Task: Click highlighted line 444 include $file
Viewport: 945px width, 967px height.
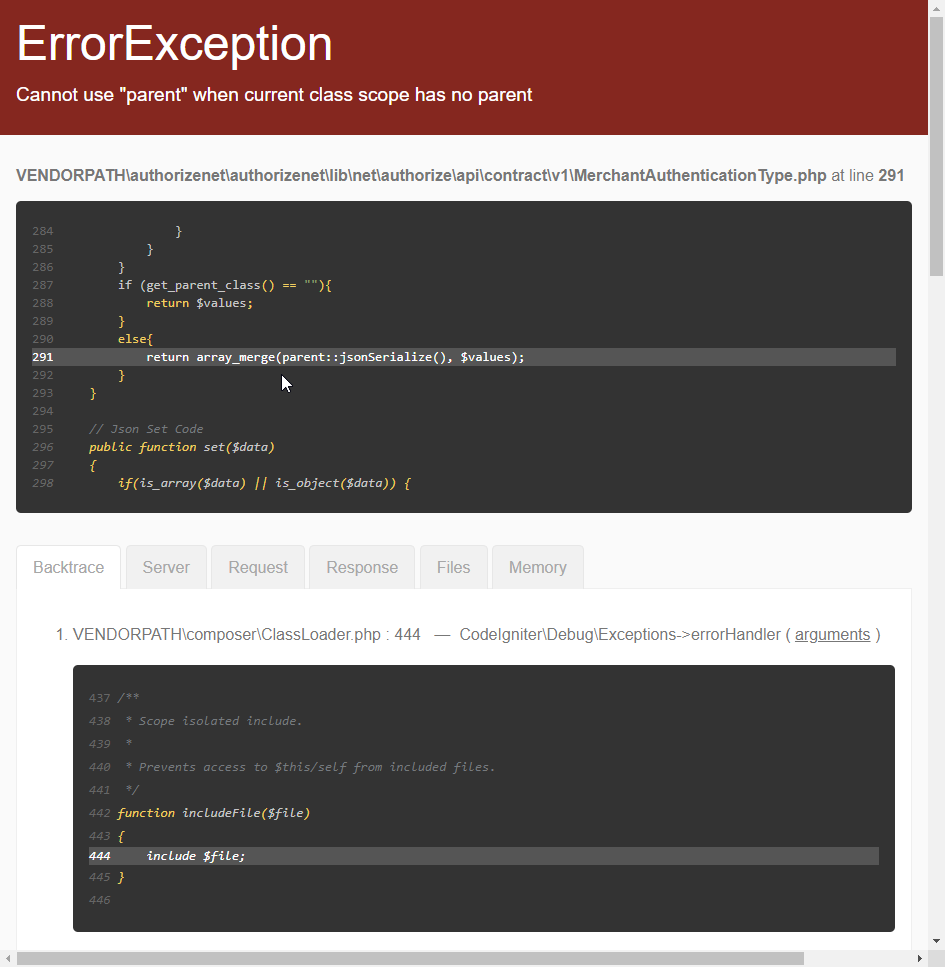Action: tap(484, 856)
